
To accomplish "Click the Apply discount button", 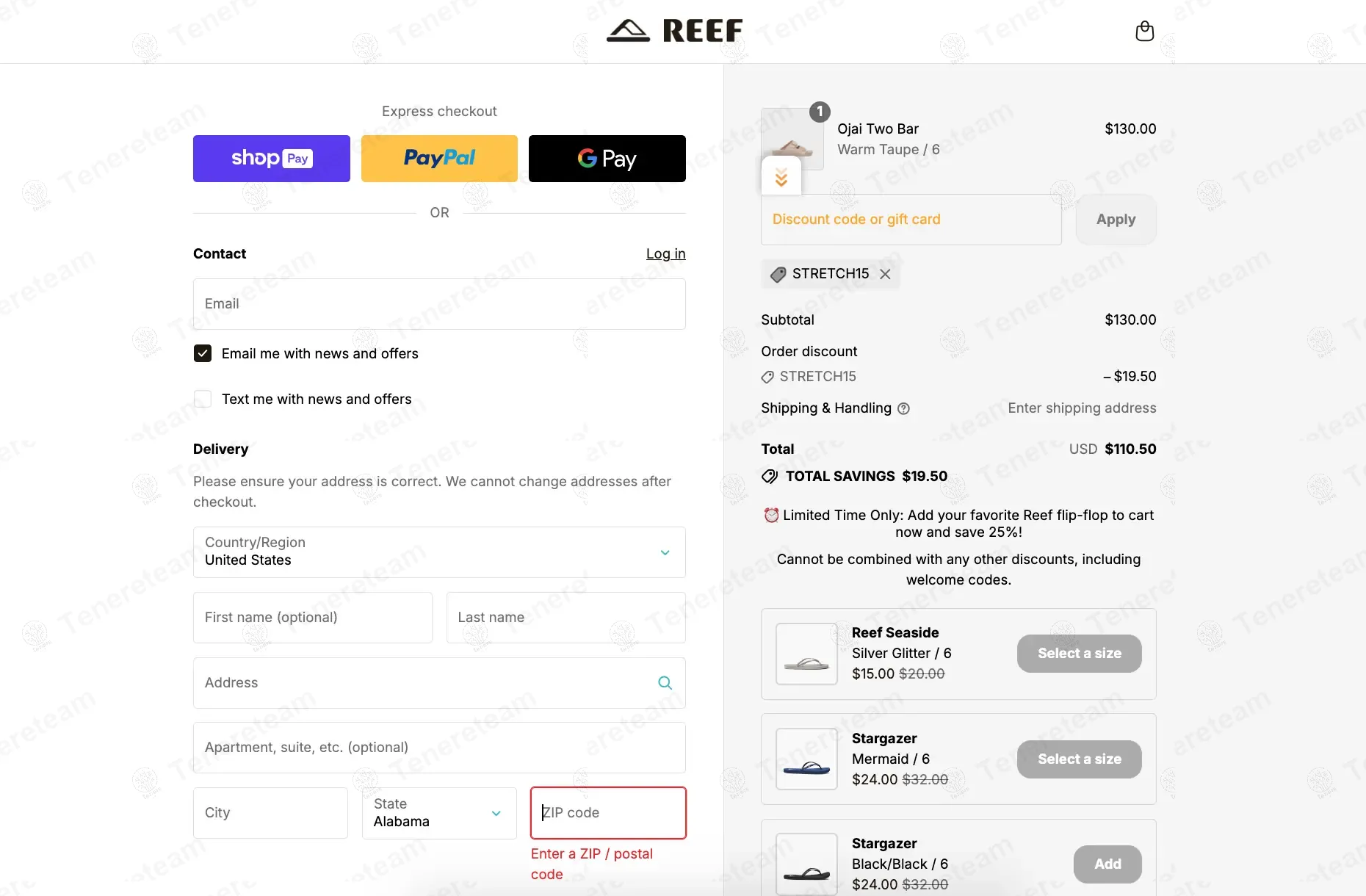I will pyautogui.click(x=1116, y=220).
